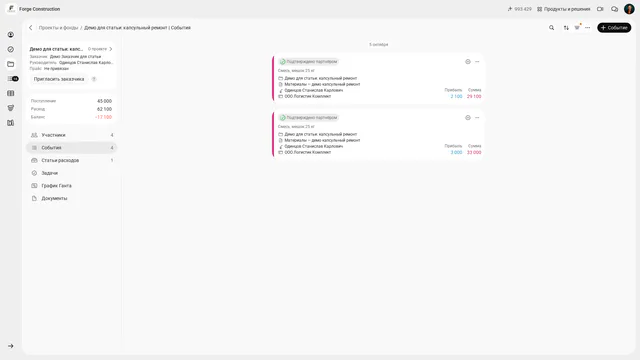Click the search magnifier icon
The width and height of the screenshot is (640, 360).
click(551, 28)
